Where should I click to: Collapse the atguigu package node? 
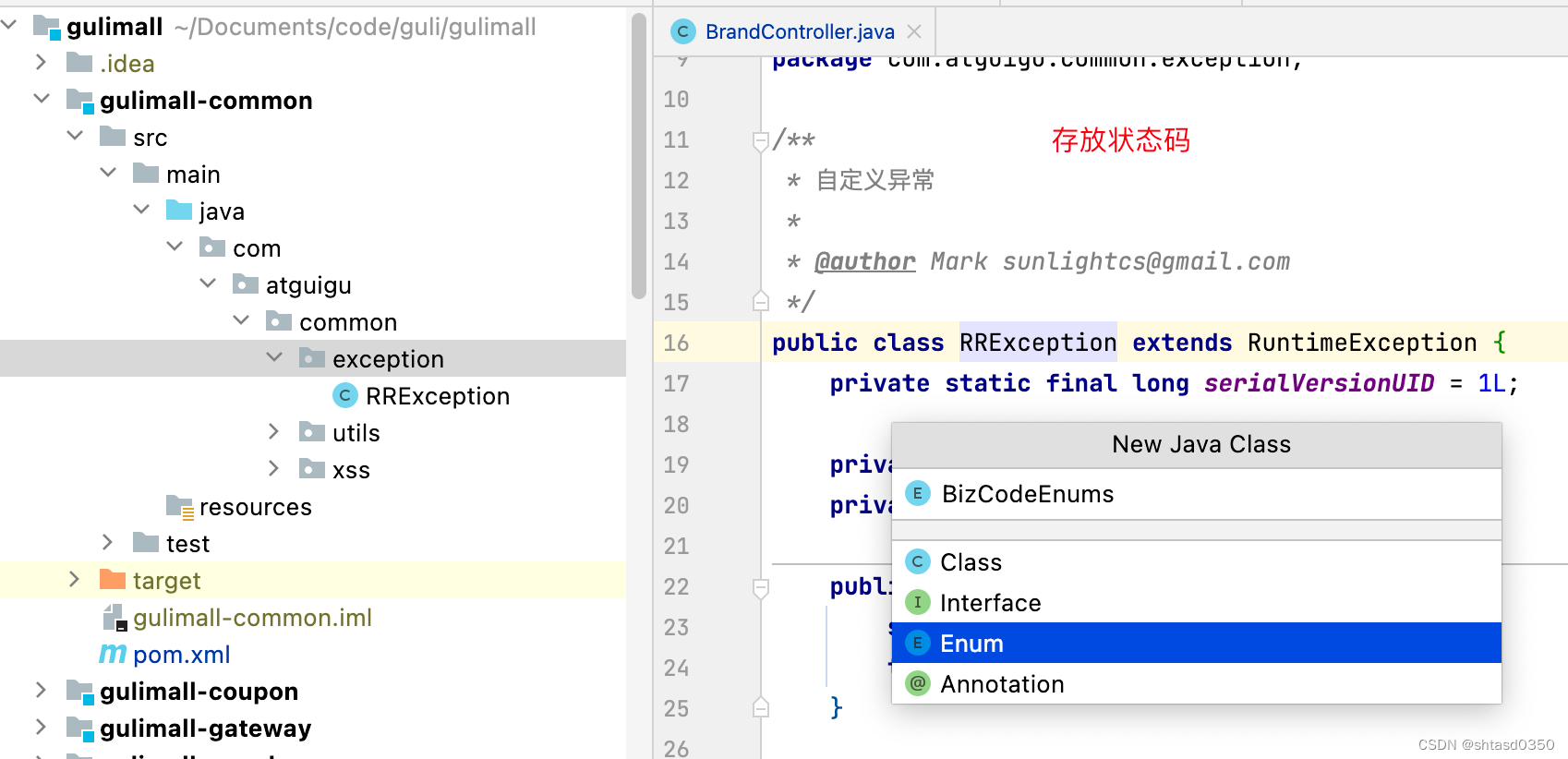[x=208, y=283]
